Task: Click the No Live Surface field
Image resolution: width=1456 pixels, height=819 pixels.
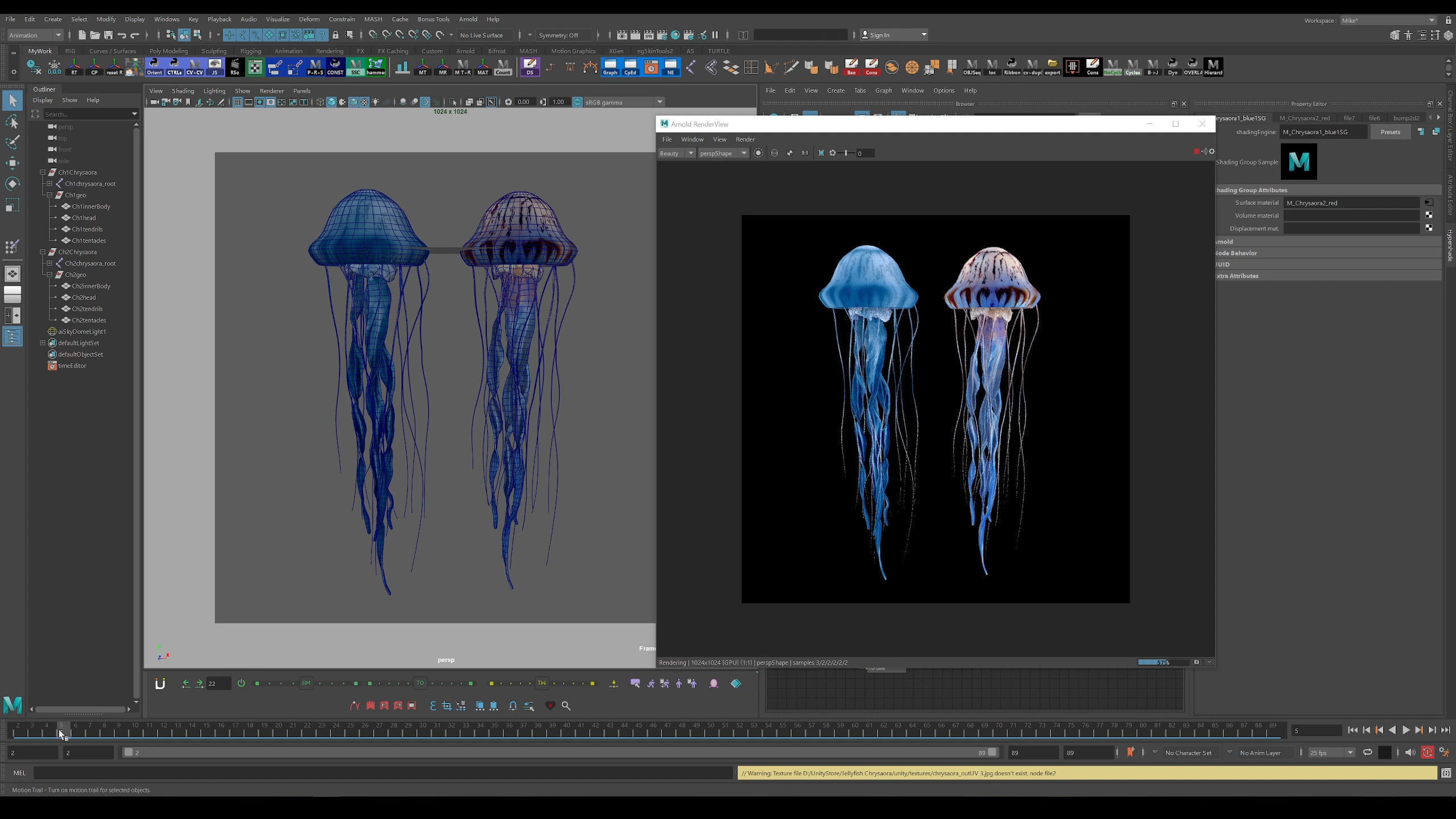Action: pos(486,35)
